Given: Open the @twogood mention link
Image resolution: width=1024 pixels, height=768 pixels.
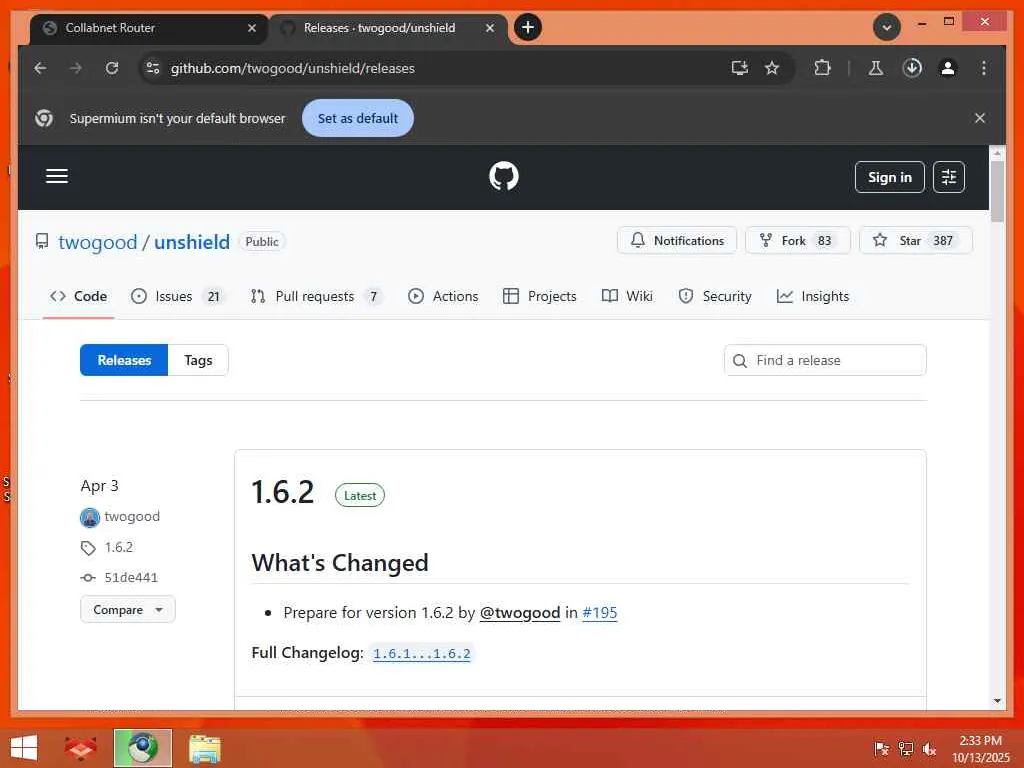Looking at the screenshot, I should (x=520, y=613).
